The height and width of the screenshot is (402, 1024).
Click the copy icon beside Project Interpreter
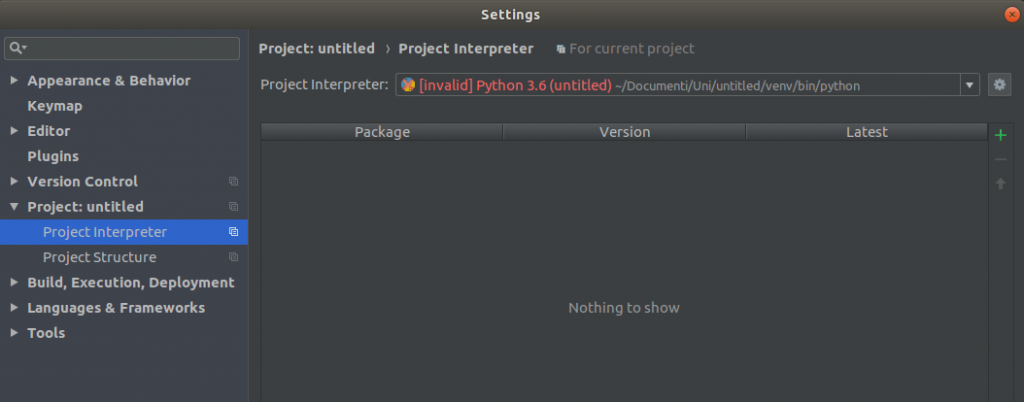[234, 232]
